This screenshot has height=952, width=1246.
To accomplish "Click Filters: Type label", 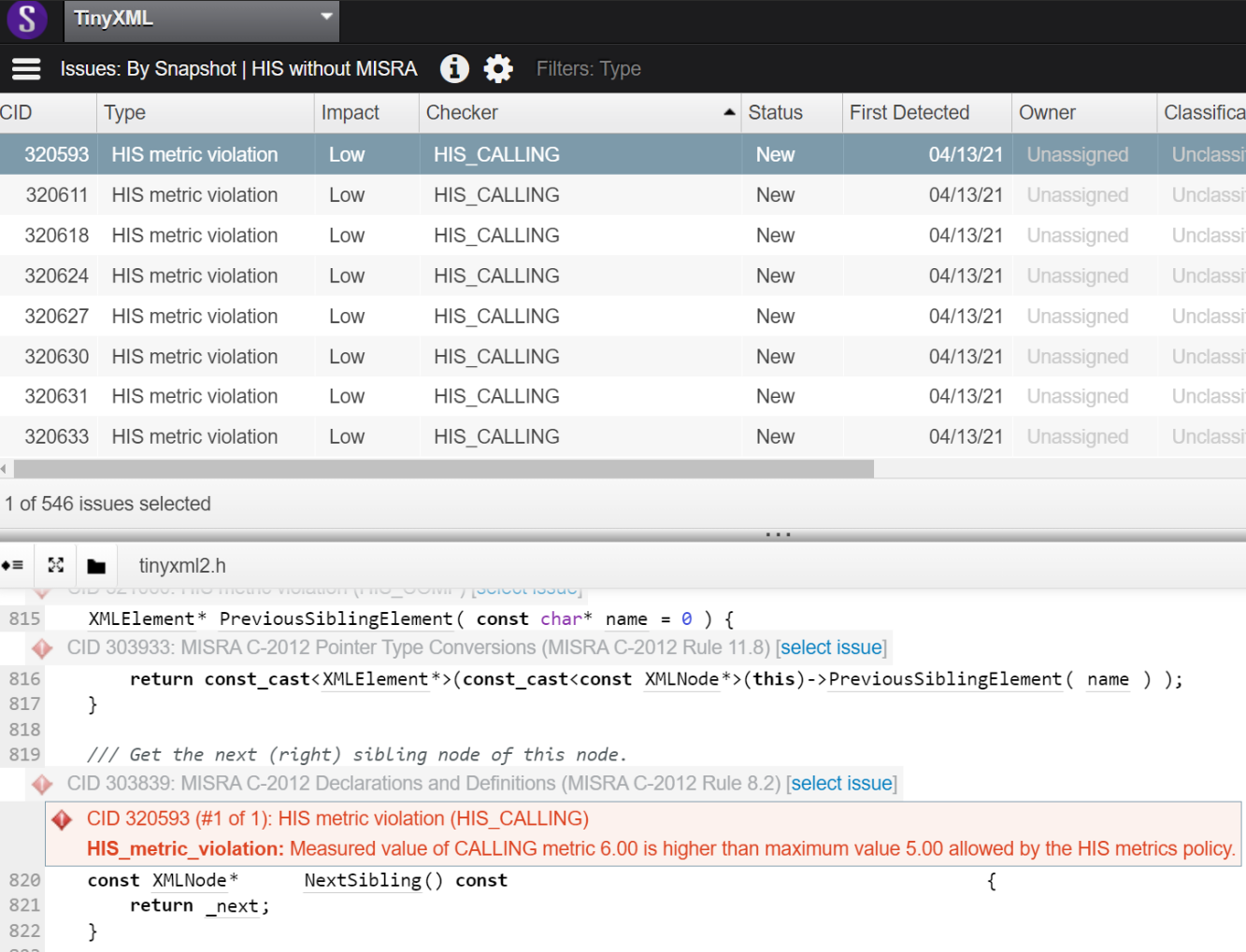I will pos(589,69).
